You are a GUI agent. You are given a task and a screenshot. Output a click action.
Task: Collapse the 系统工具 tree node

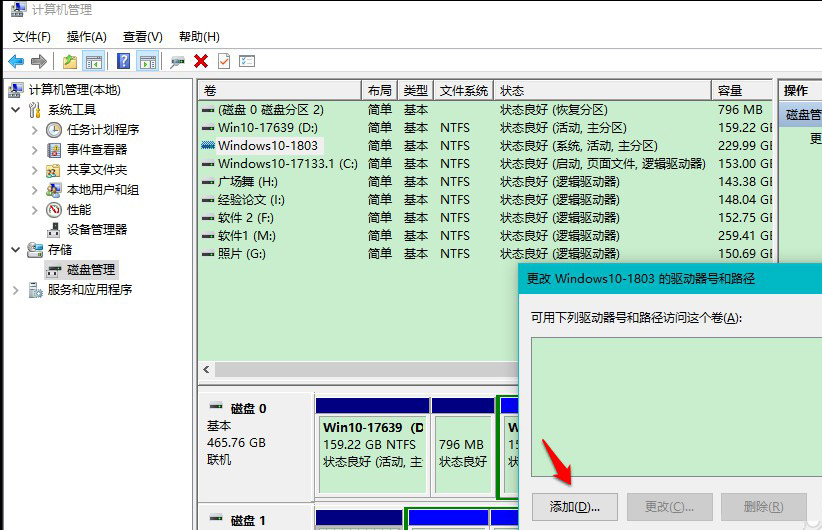click(x=15, y=109)
